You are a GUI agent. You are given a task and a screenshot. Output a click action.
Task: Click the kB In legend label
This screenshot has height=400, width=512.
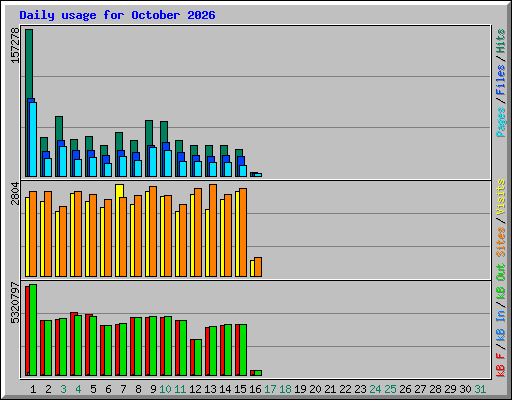click(501, 327)
